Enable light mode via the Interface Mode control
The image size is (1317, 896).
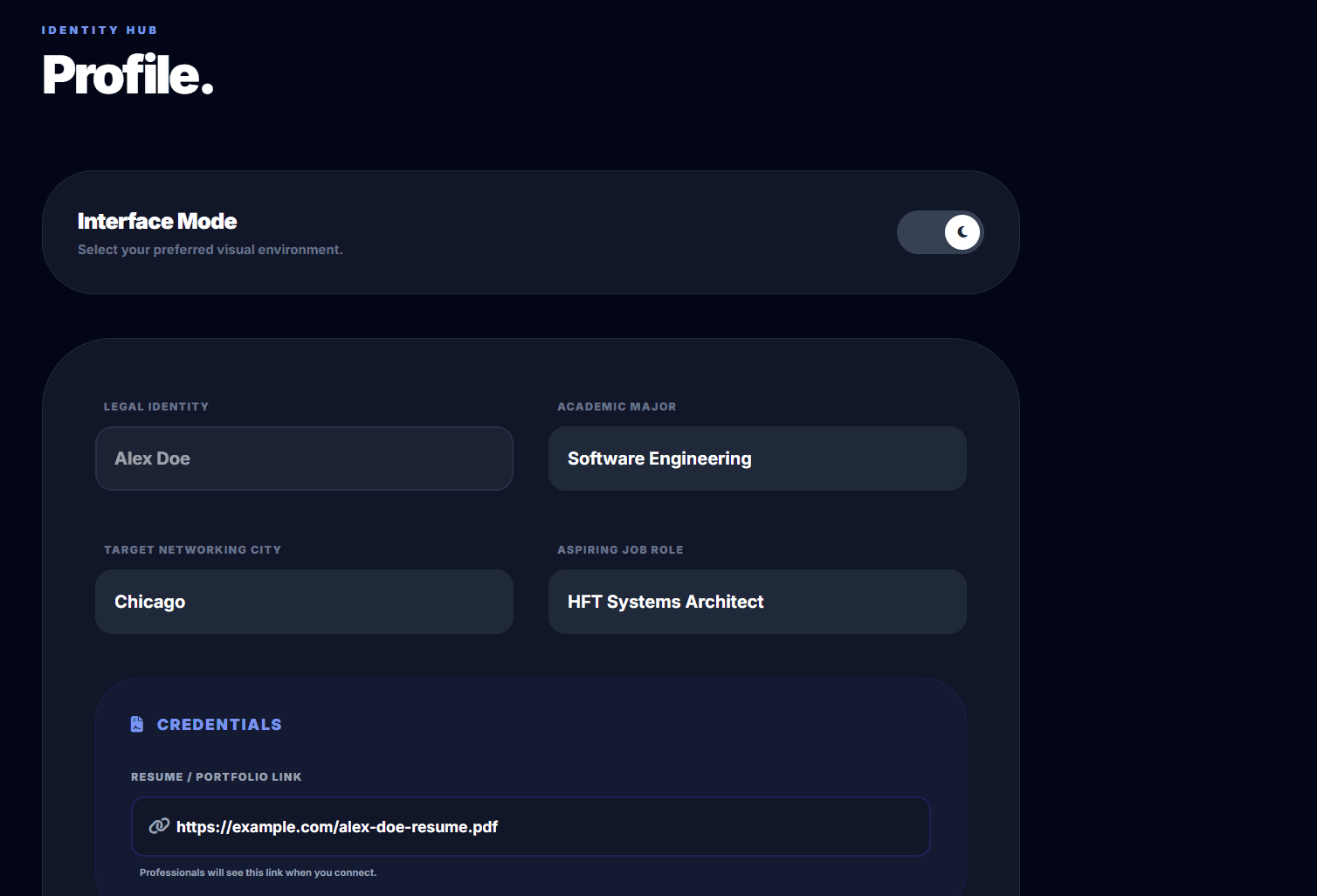[x=940, y=232]
